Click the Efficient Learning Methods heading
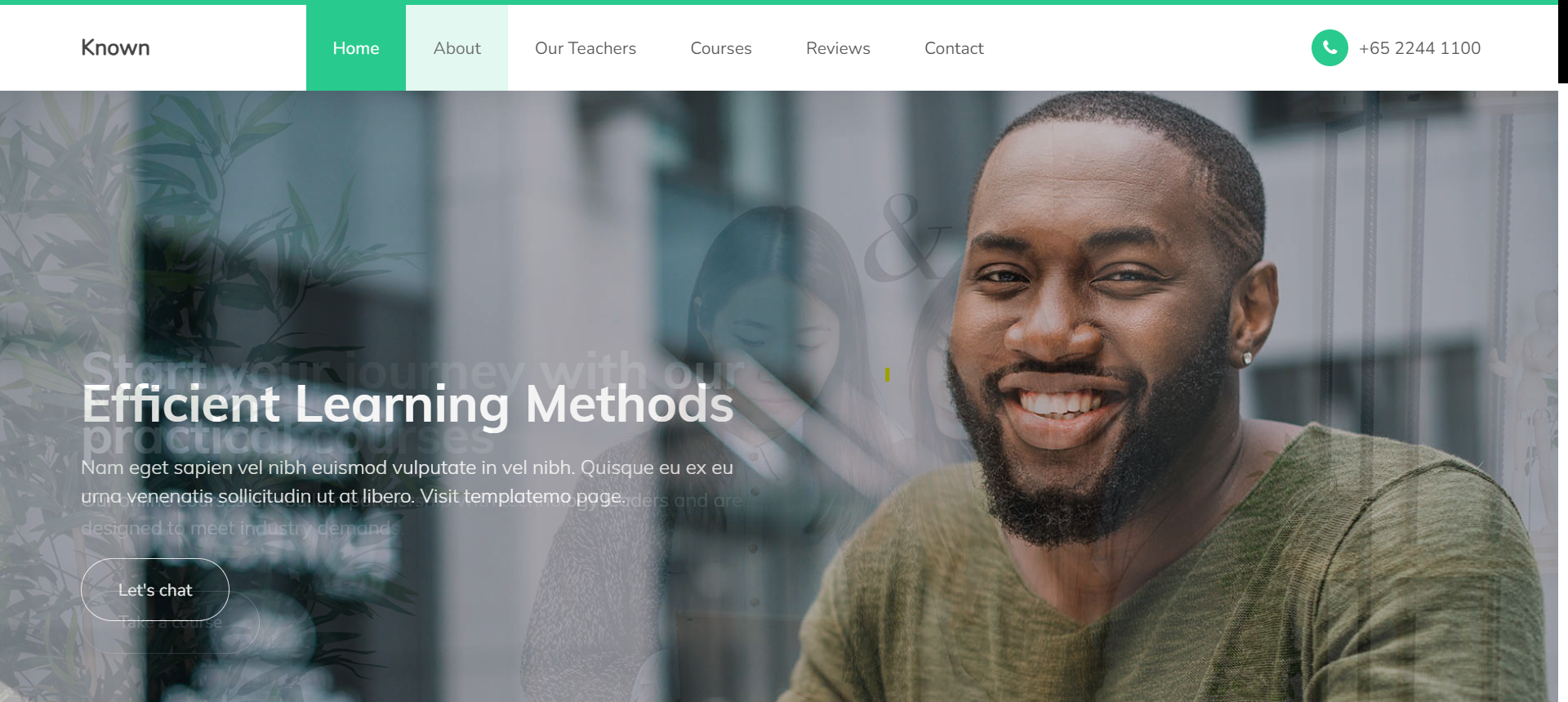This screenshot has width=1568, height=702. tap(408, 403)
